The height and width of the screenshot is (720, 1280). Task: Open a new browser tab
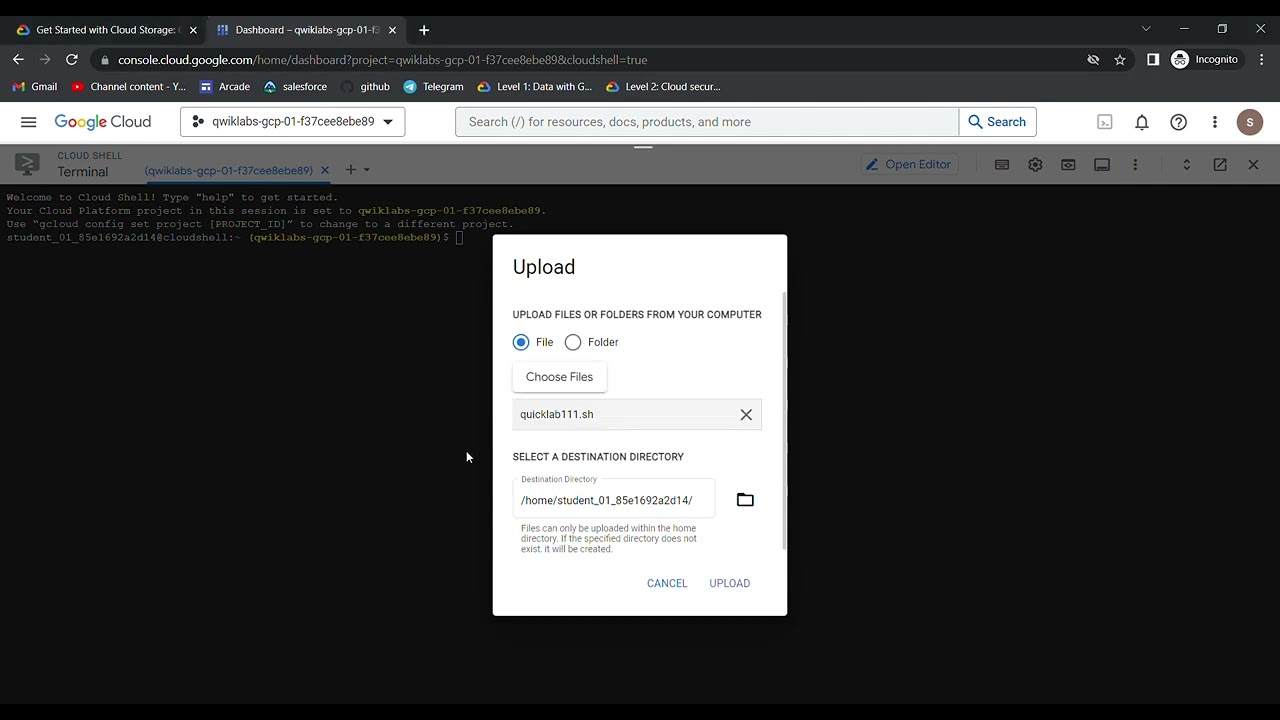[x=424, y=30]
